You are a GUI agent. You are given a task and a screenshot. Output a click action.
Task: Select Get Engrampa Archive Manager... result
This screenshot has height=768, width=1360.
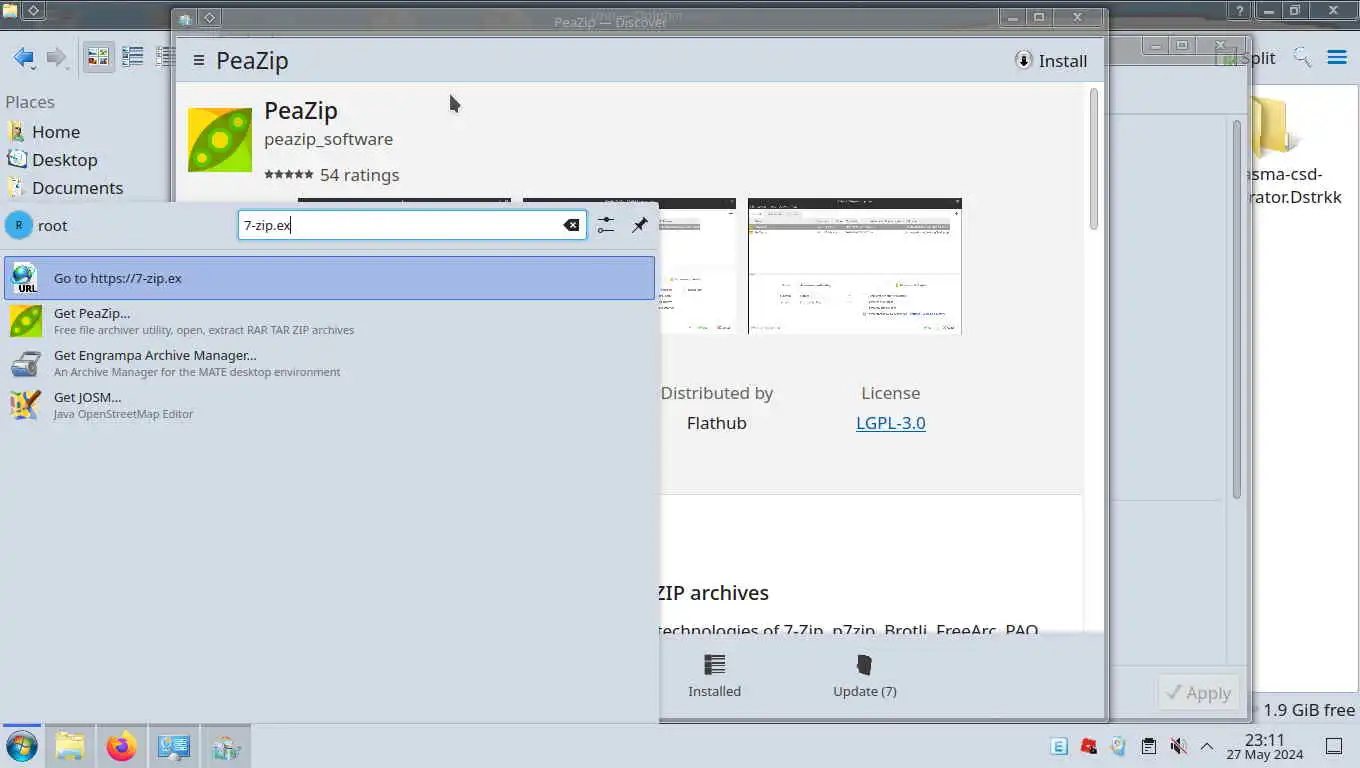329,362
